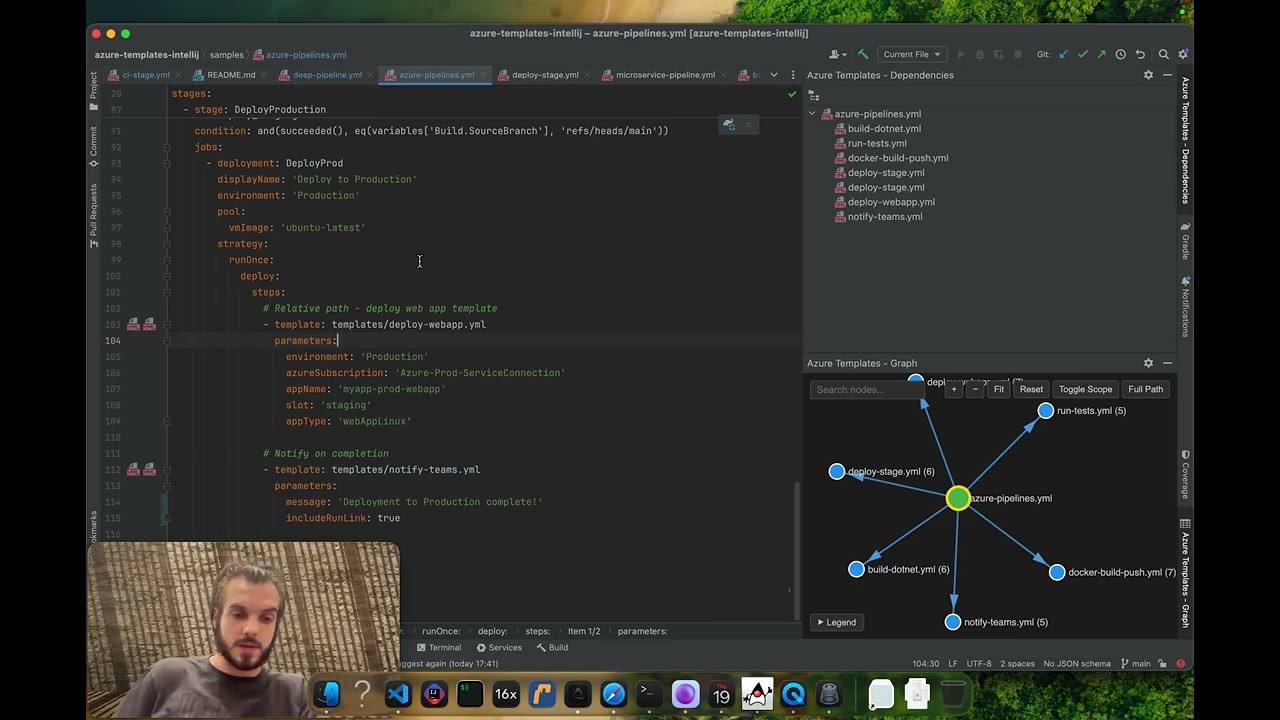Zoom in graph with plus button

tap(954, 390)
